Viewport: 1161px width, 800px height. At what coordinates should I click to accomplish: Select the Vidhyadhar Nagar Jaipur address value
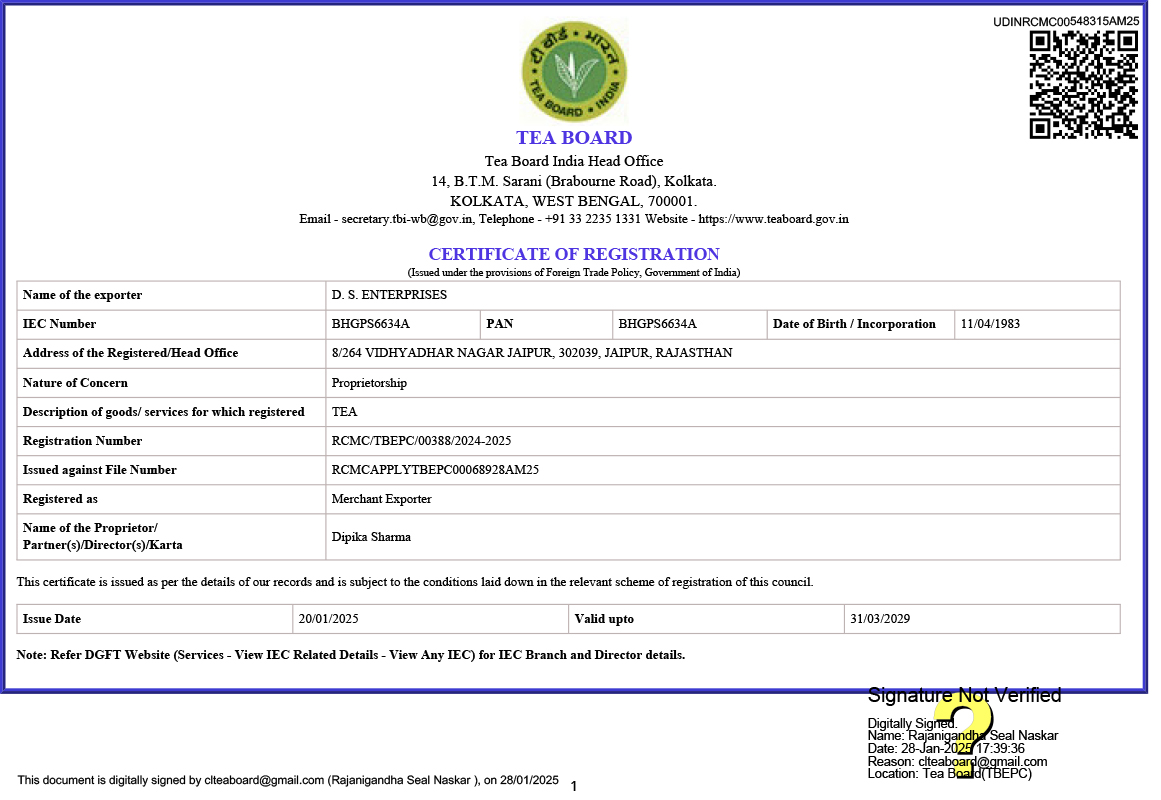[x=532, y=353]
